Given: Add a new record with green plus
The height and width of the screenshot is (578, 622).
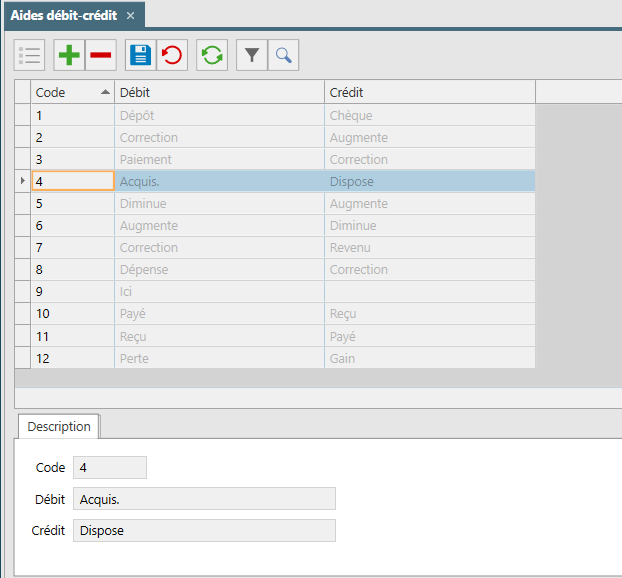Looking at the screenshot, I should 69,55.
